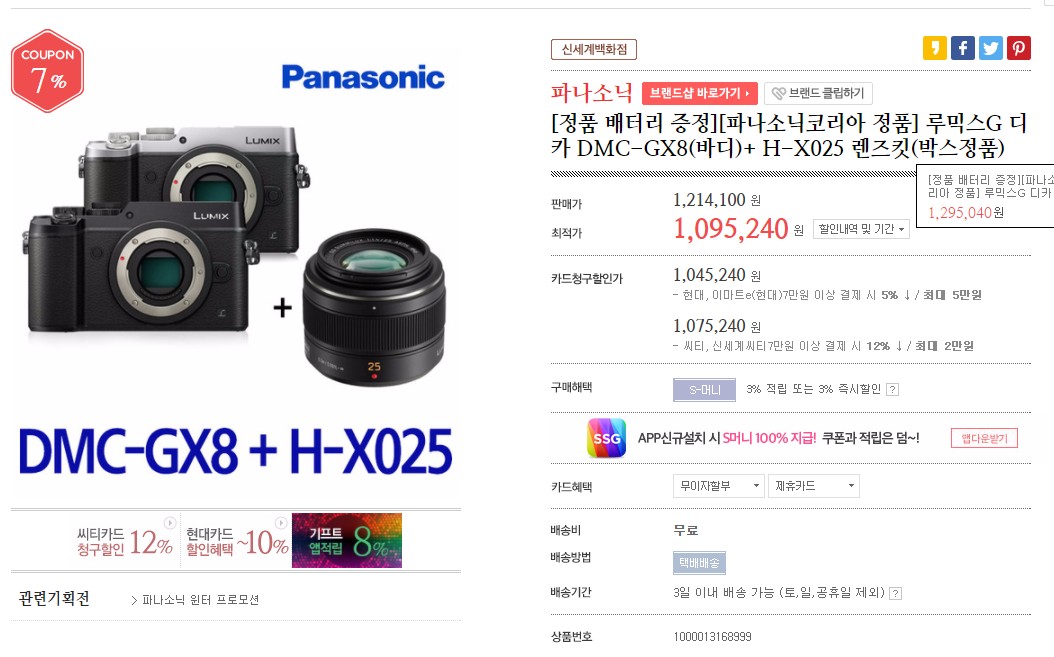The width and height of the screenshot is (1054, 657).
Task: Toggle 브랜드 클립하기 heart button
Action: [818, 93]
